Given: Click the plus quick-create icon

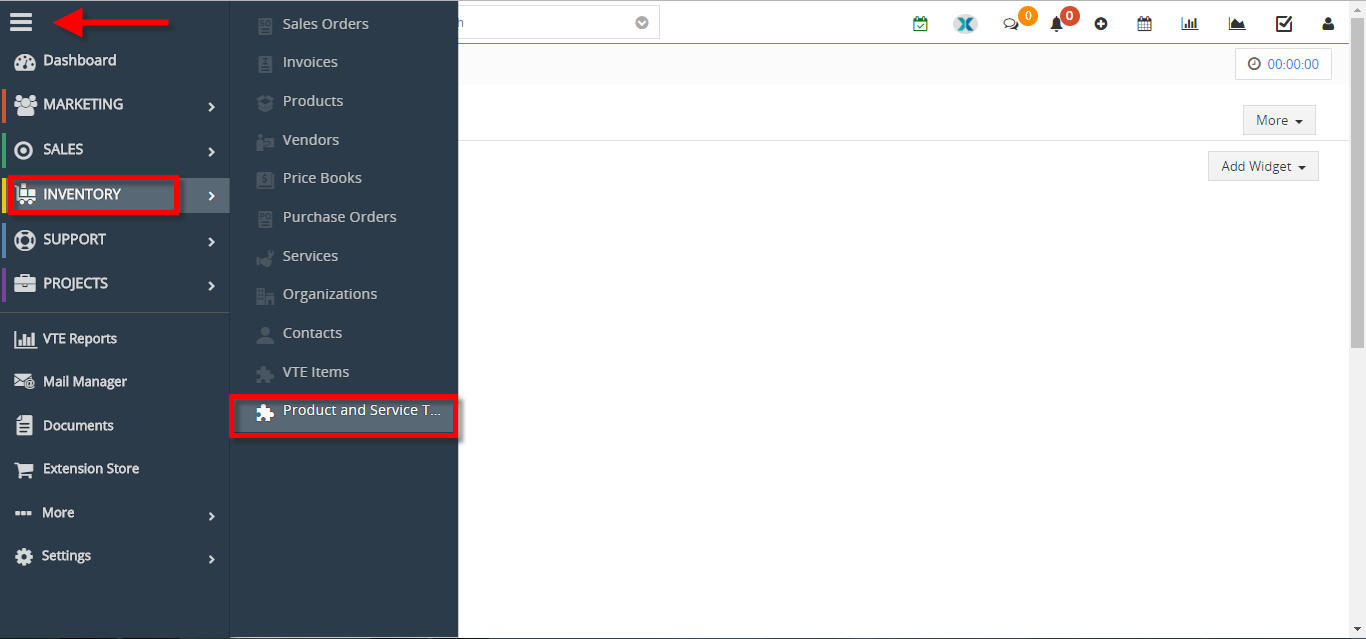Looking at the screenshot, I should tap(1101, 23).
